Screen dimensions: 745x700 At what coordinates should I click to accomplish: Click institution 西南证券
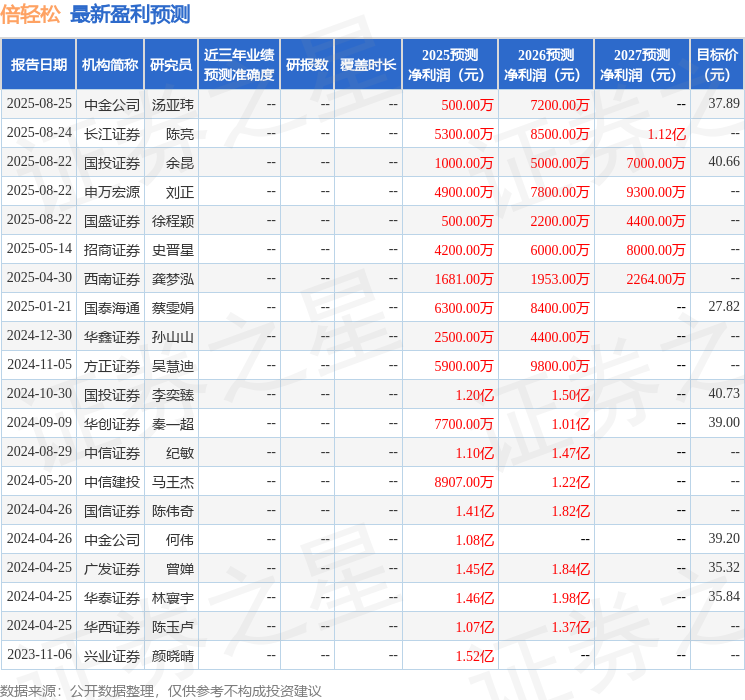112,279
